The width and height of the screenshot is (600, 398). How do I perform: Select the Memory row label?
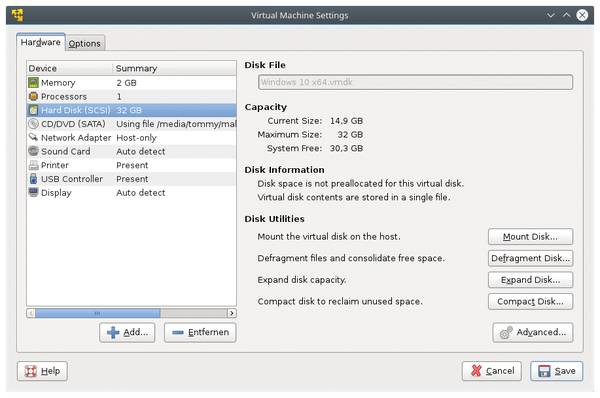pyautogui.click(x=58, y=83)
